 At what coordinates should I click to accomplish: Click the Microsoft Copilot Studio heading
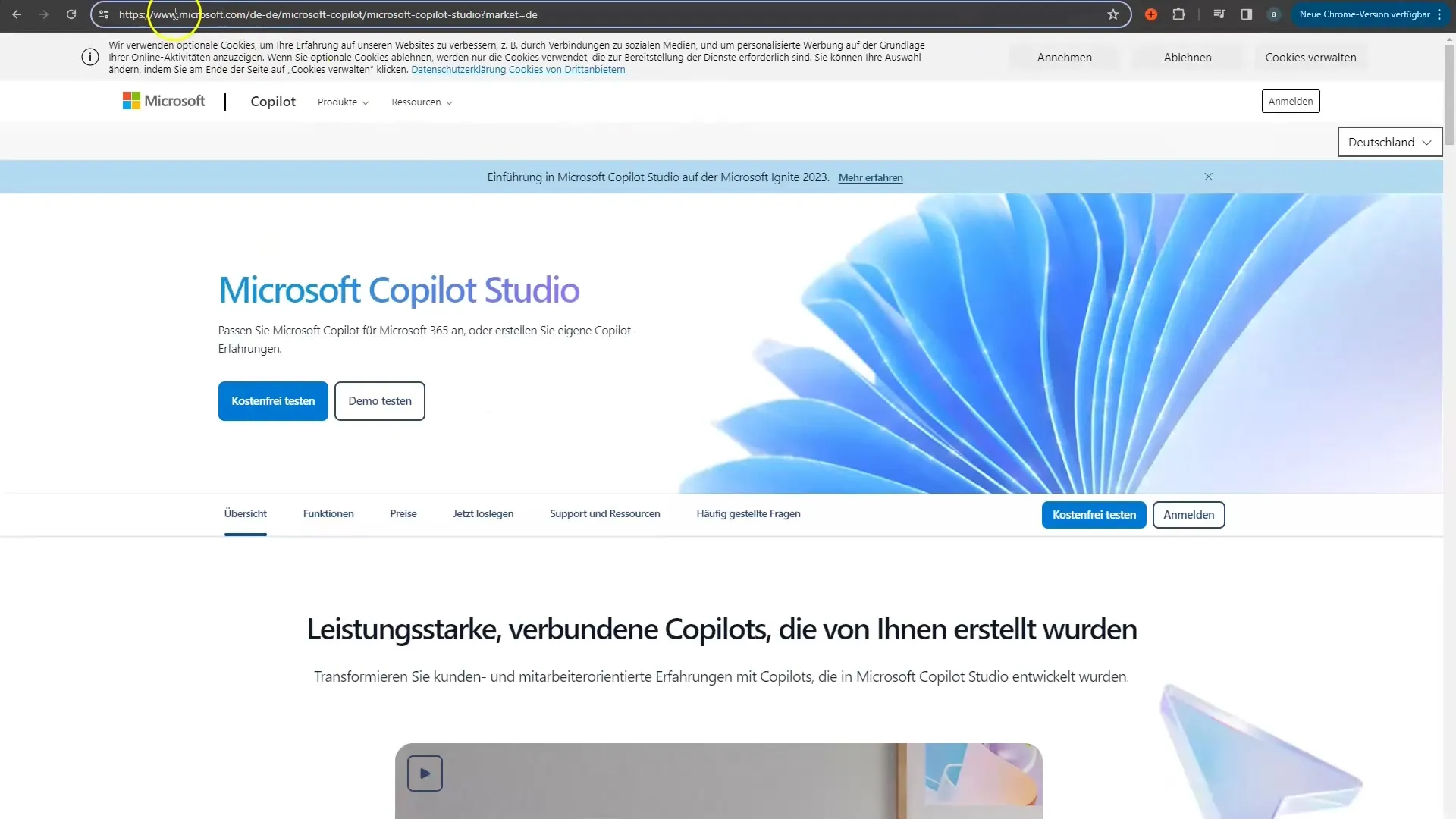click(x=399, y=290)
